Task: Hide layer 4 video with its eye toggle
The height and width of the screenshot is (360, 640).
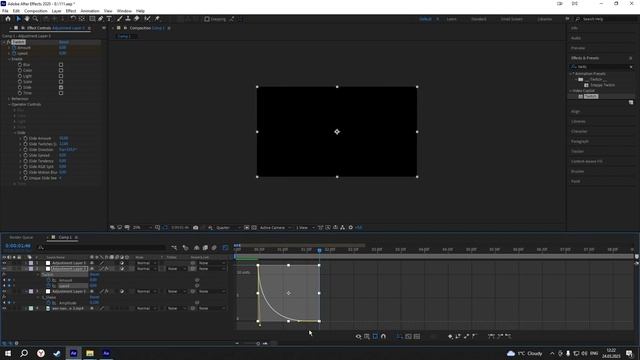Action: [x=4, y=309]
